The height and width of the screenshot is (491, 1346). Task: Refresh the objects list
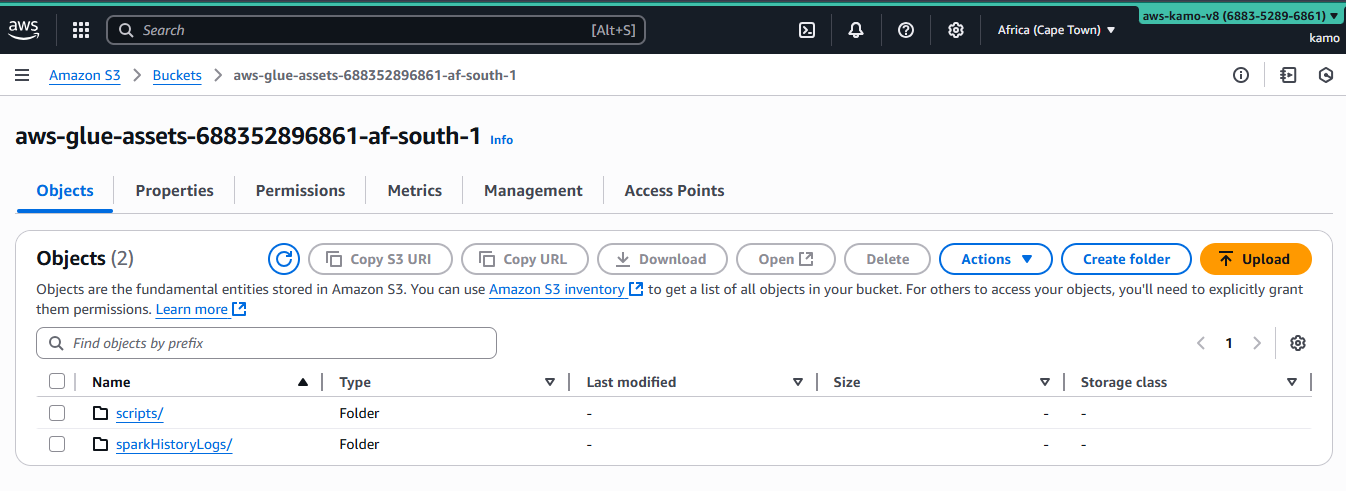coord(284,259)
